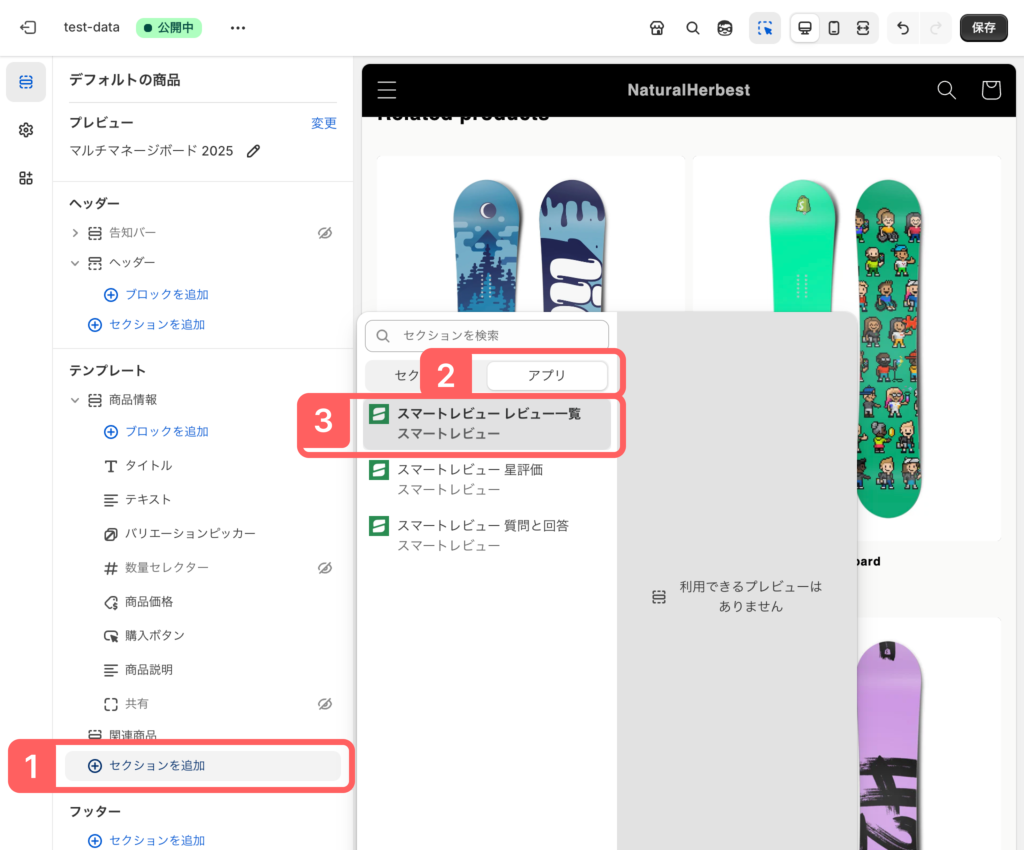Viewport: 1024px width, 850px height.
Task: Open the theme settings gear icon
Action: [x=26, y=130]
